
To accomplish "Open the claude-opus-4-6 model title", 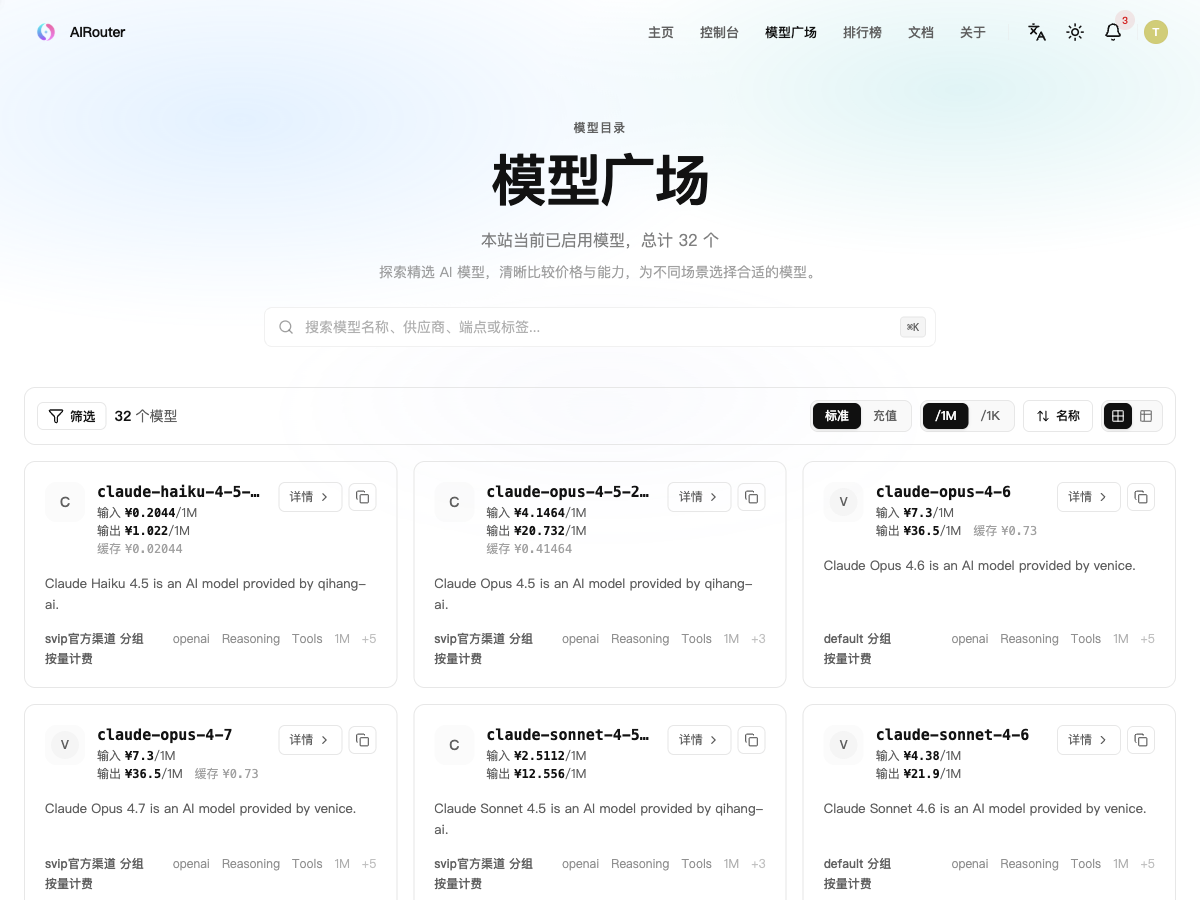I will pyautogui.click(x=943, y=492).
